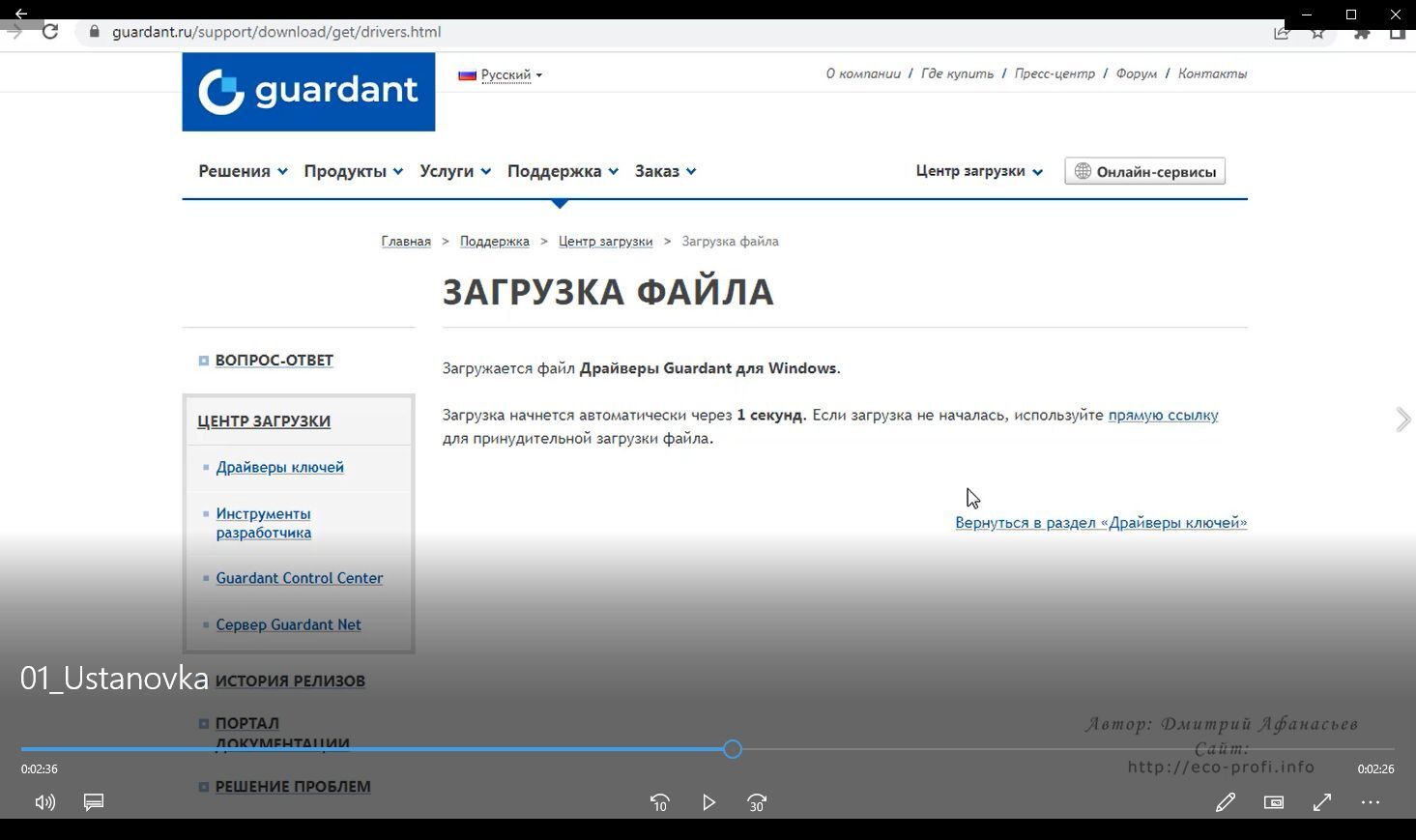Open the Решения navigation menu
Screen dimensions: 1416x840
(243, 171)
